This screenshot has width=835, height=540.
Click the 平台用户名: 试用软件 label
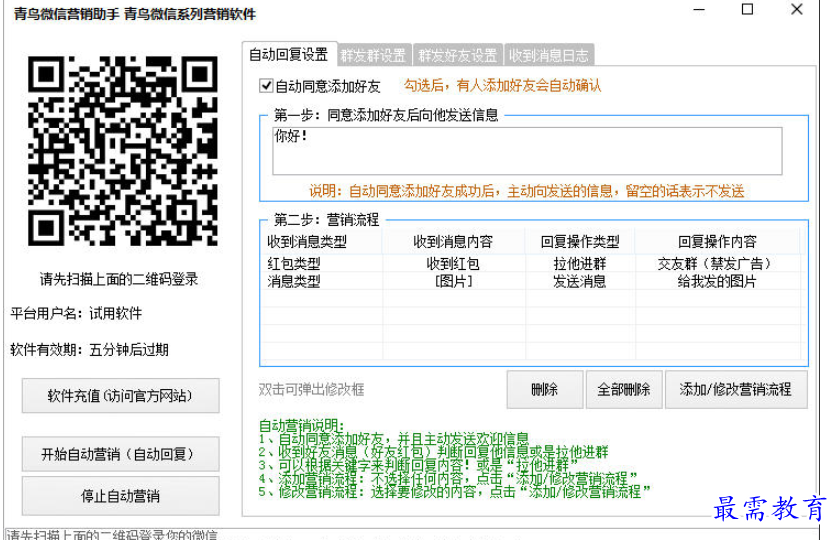coord(76,313)
